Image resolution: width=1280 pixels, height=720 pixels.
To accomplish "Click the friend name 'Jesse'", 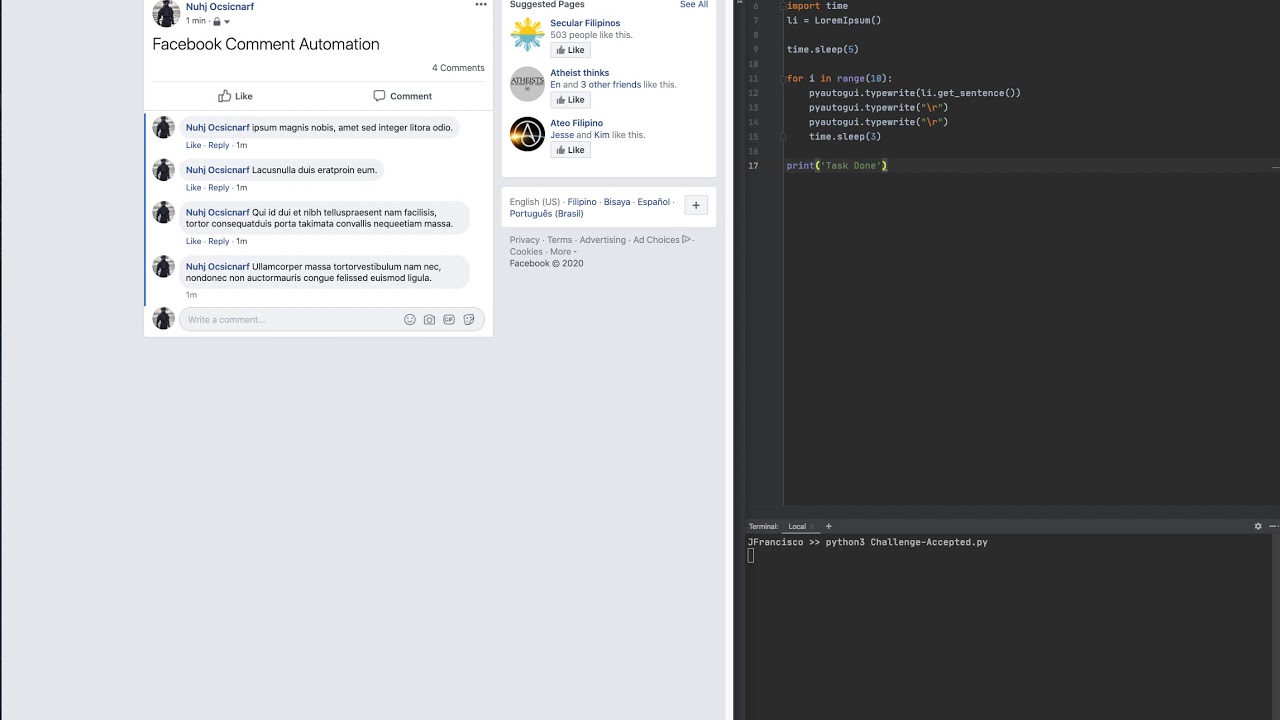I will point(562,135).
